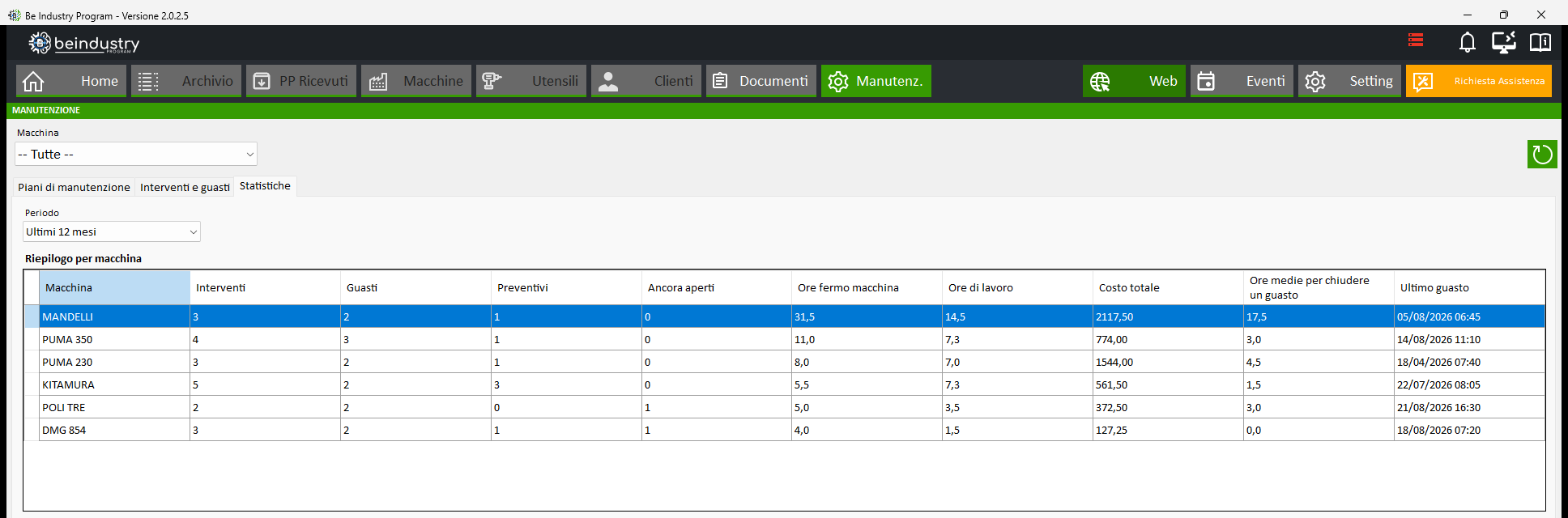Click Richiesta Assistenza button

click(x=1479, y=81)
